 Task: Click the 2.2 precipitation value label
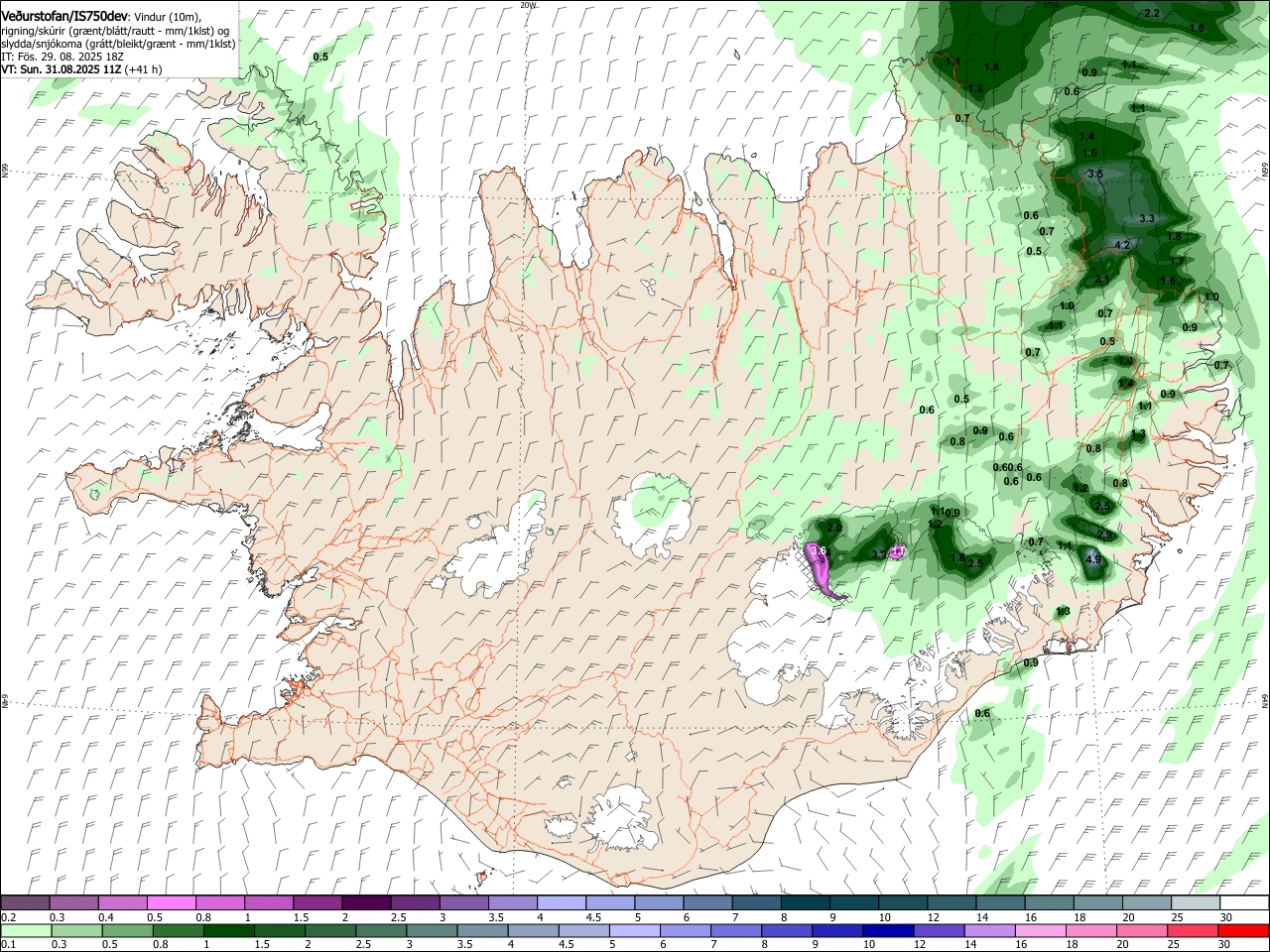(1152, 13)
